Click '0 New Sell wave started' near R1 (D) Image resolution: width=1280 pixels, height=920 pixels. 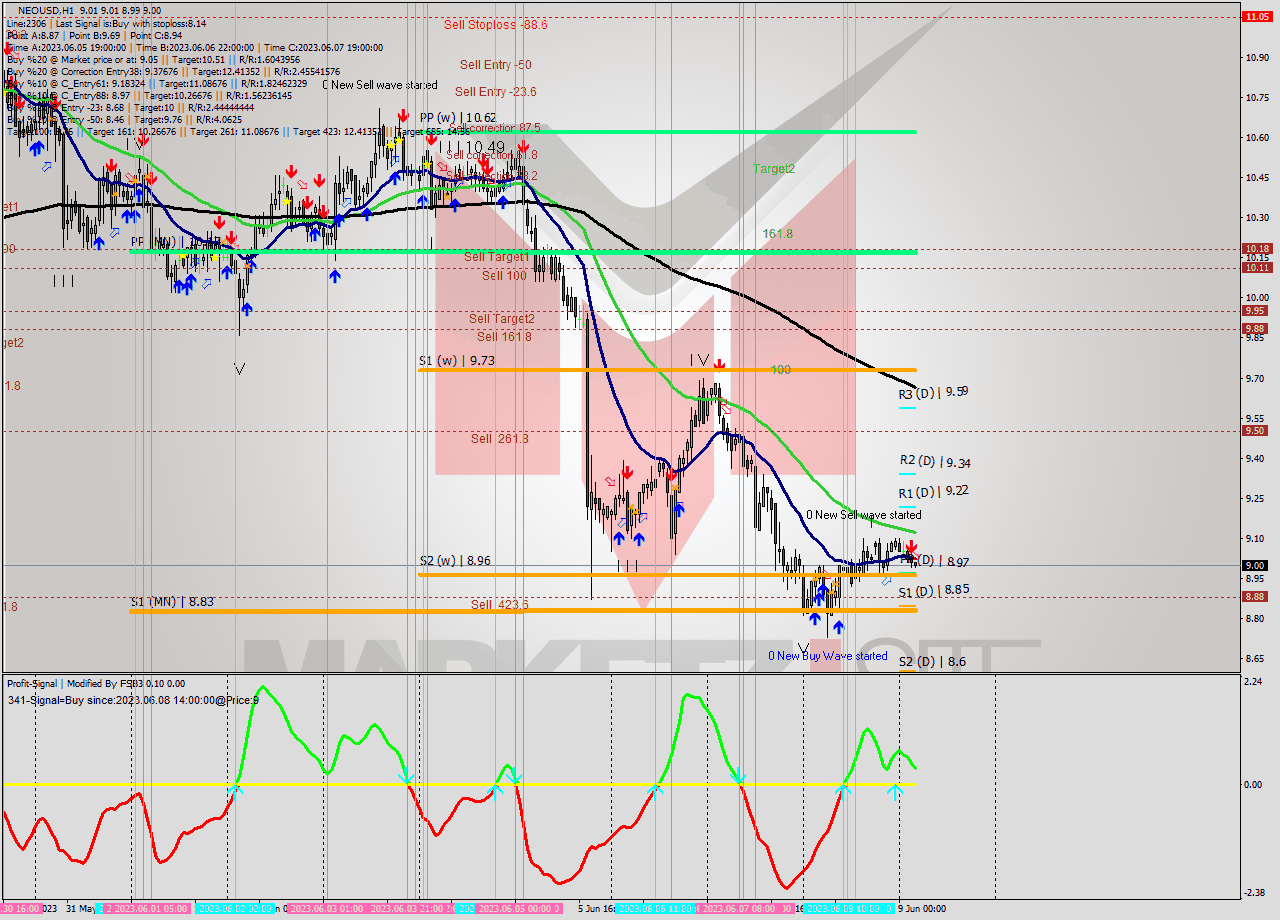pyautogui.click(x=864, y=515)
